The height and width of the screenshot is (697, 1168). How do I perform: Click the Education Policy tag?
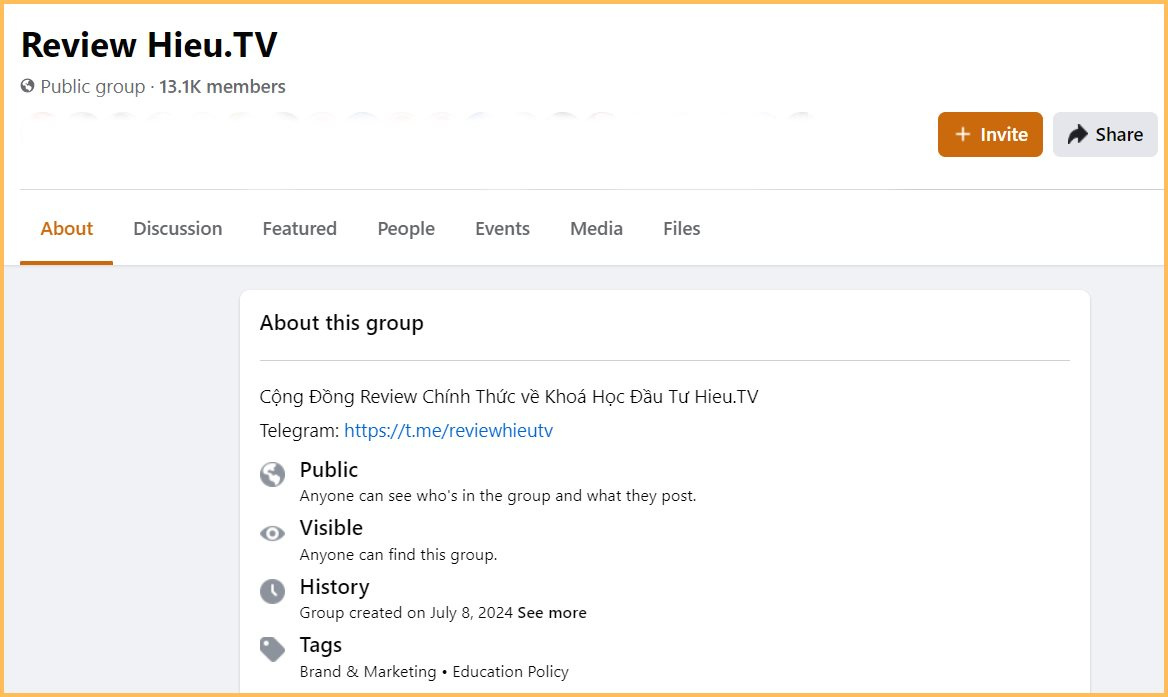click(x=510, y=672)
